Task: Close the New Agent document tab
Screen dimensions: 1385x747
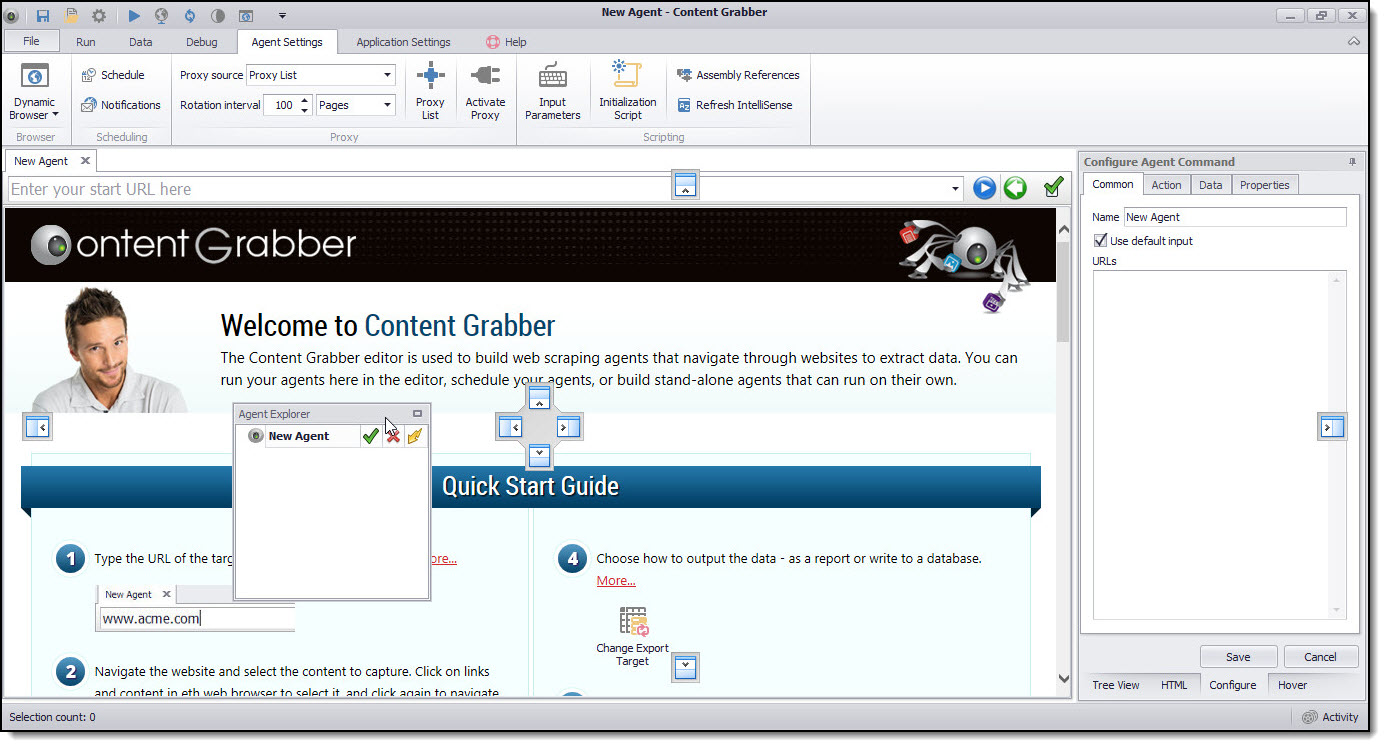Action: 85,160
